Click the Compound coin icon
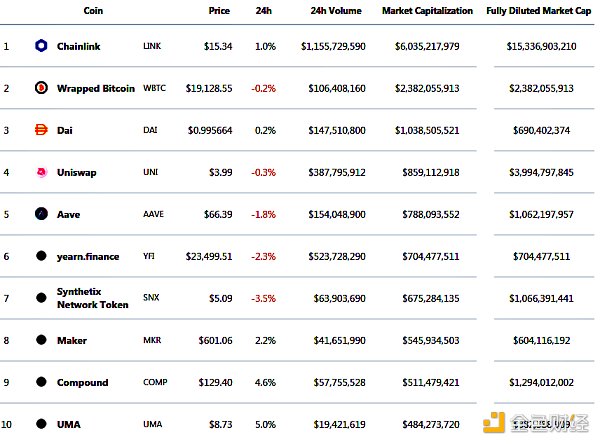 (41, 382)
